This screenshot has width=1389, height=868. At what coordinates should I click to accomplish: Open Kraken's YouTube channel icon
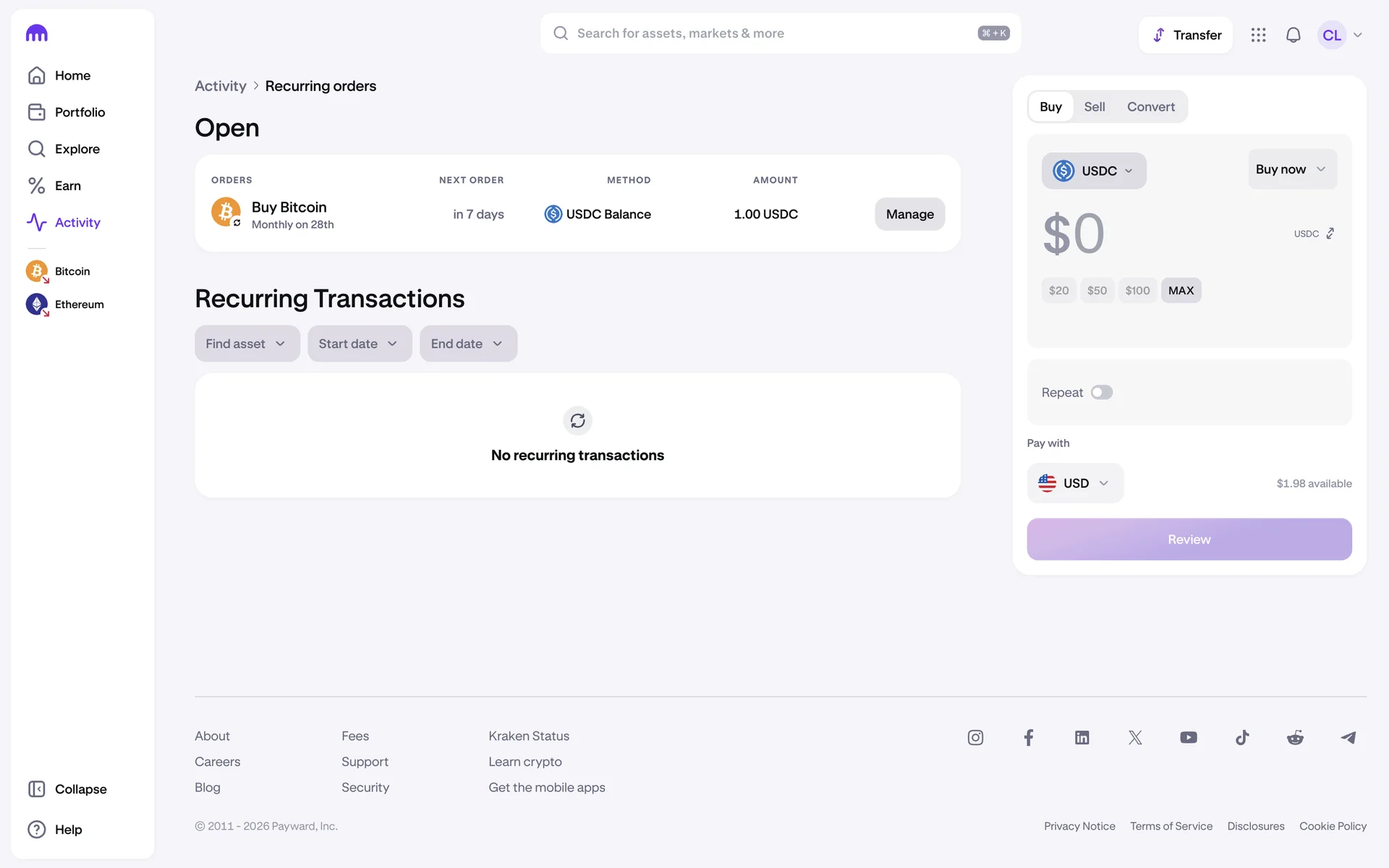tap(1189, 737)
